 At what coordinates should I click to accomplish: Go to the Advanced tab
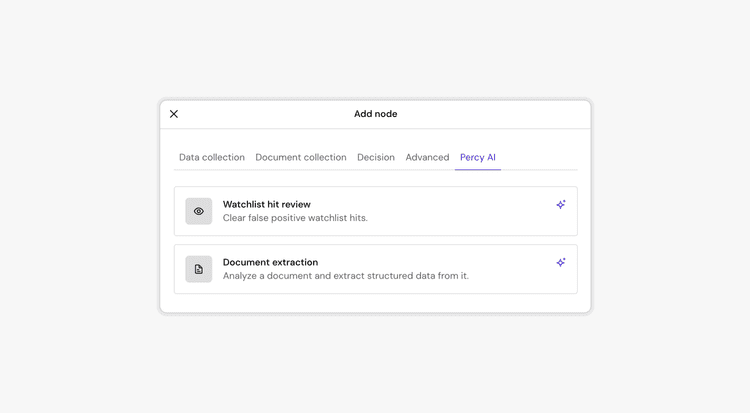point(427,157)
